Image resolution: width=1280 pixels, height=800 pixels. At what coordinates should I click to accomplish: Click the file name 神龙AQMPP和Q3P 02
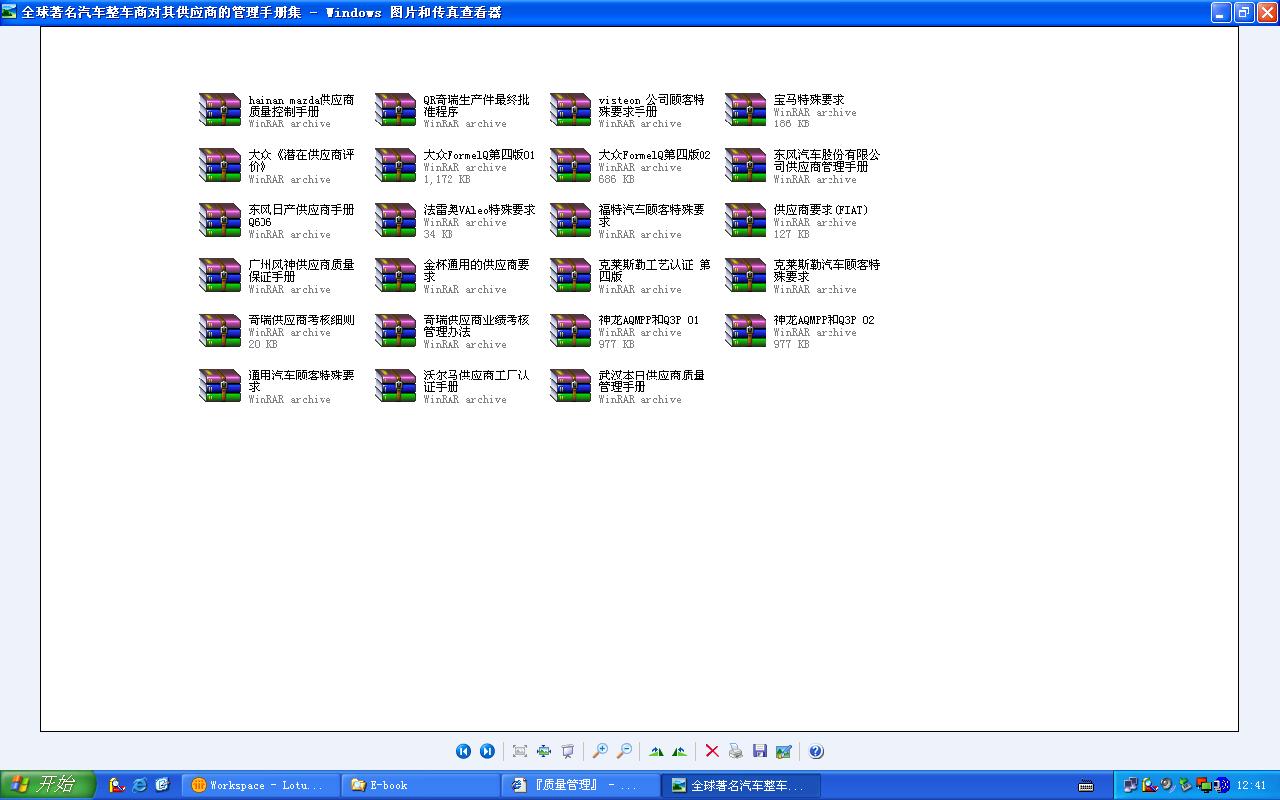824,320
